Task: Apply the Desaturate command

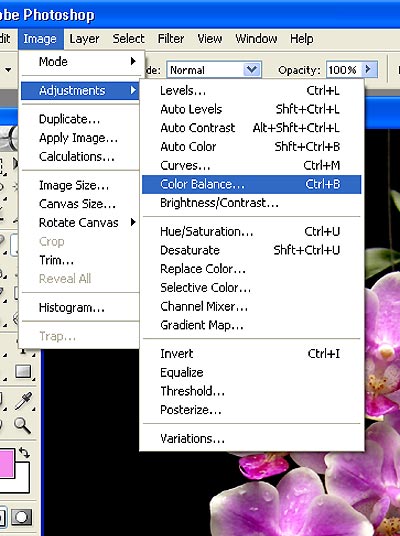Action: click(x=252, y=250)
